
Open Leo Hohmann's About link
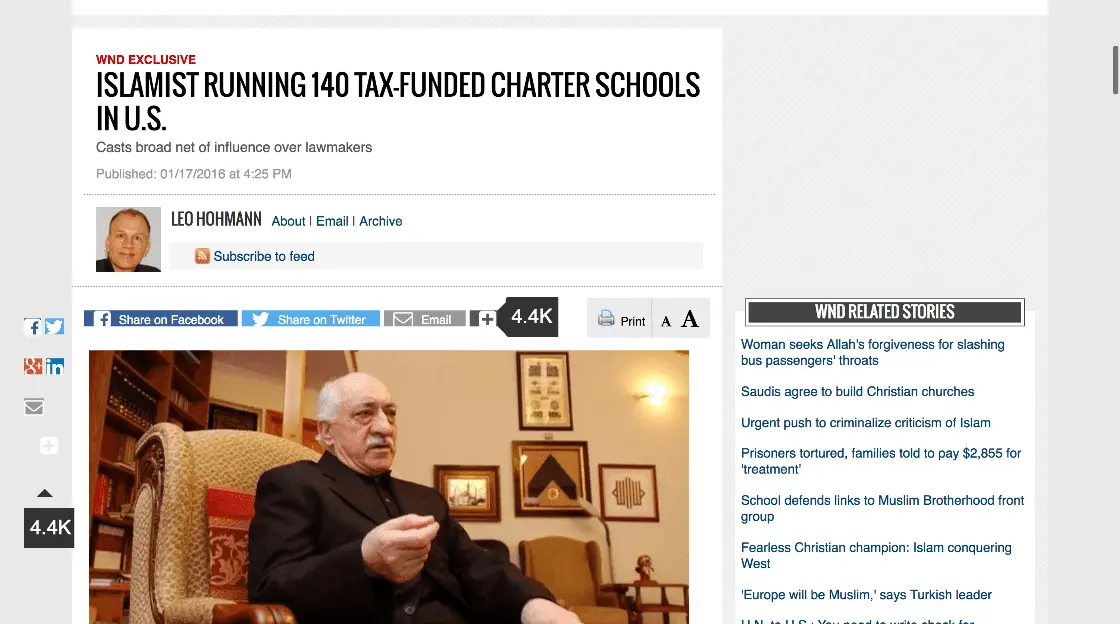(x=288, y=221)
